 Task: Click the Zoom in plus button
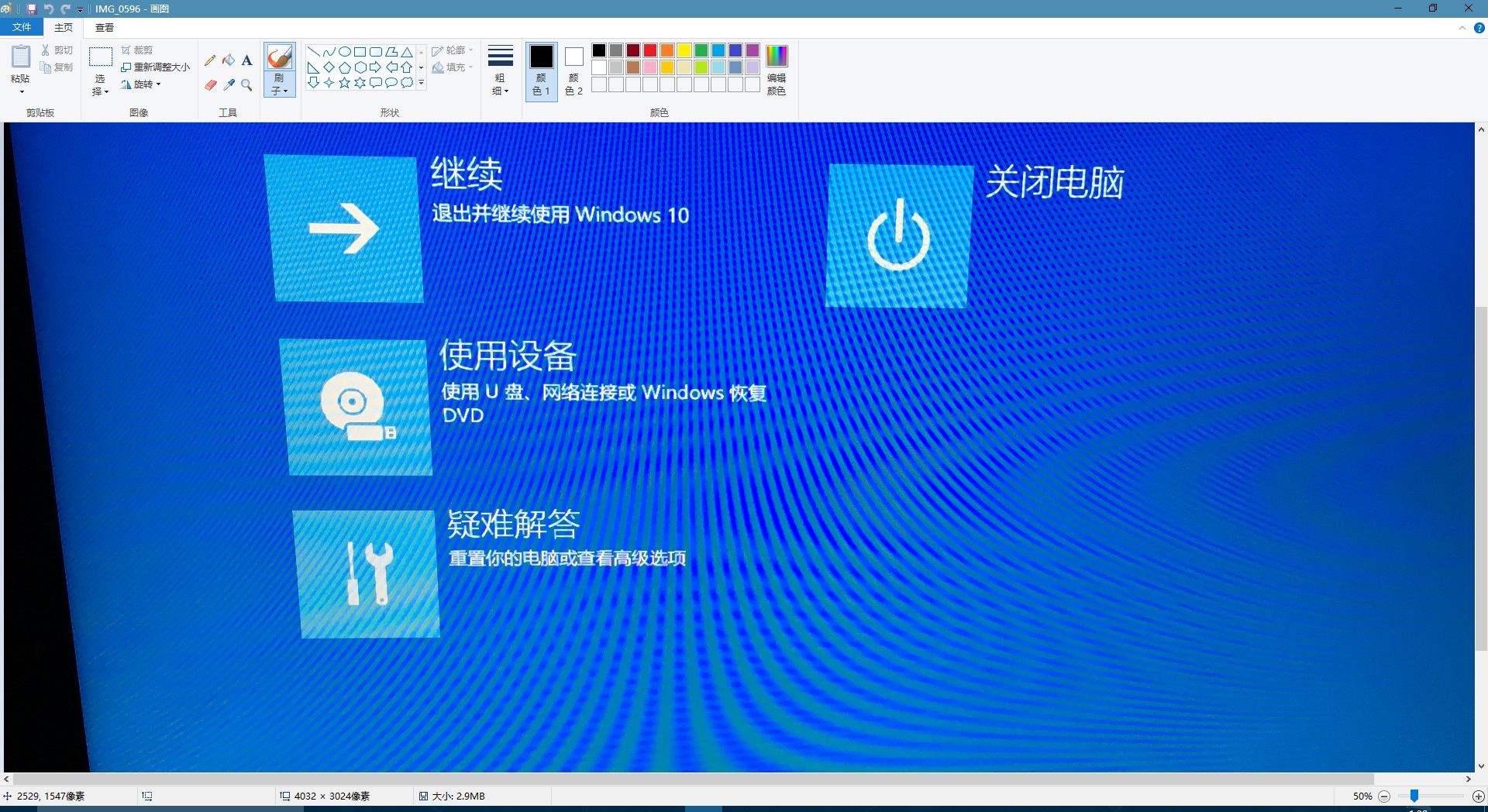point(1479,797)
